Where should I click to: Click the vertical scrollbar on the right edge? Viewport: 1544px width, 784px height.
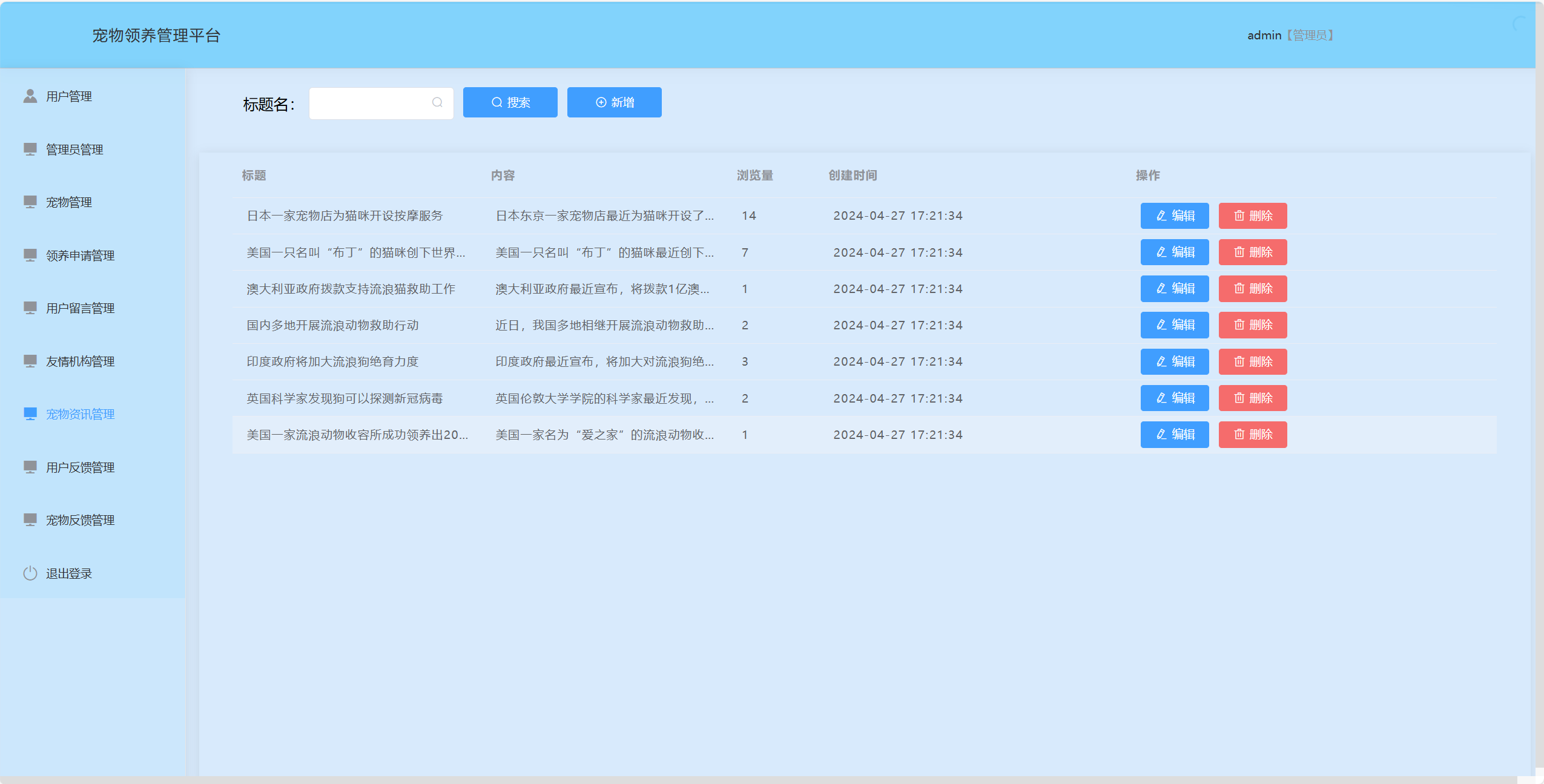1539,387
